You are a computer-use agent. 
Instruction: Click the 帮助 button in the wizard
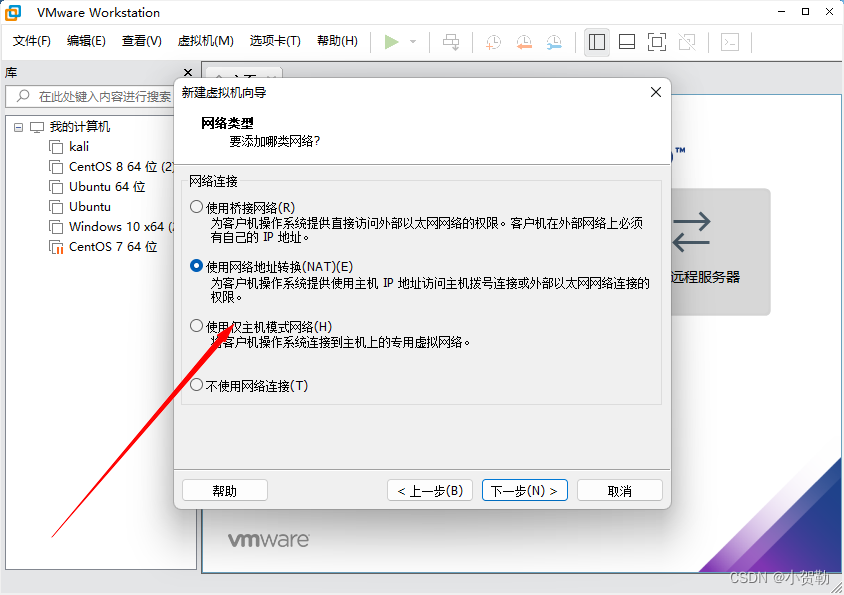pos(224,491)
